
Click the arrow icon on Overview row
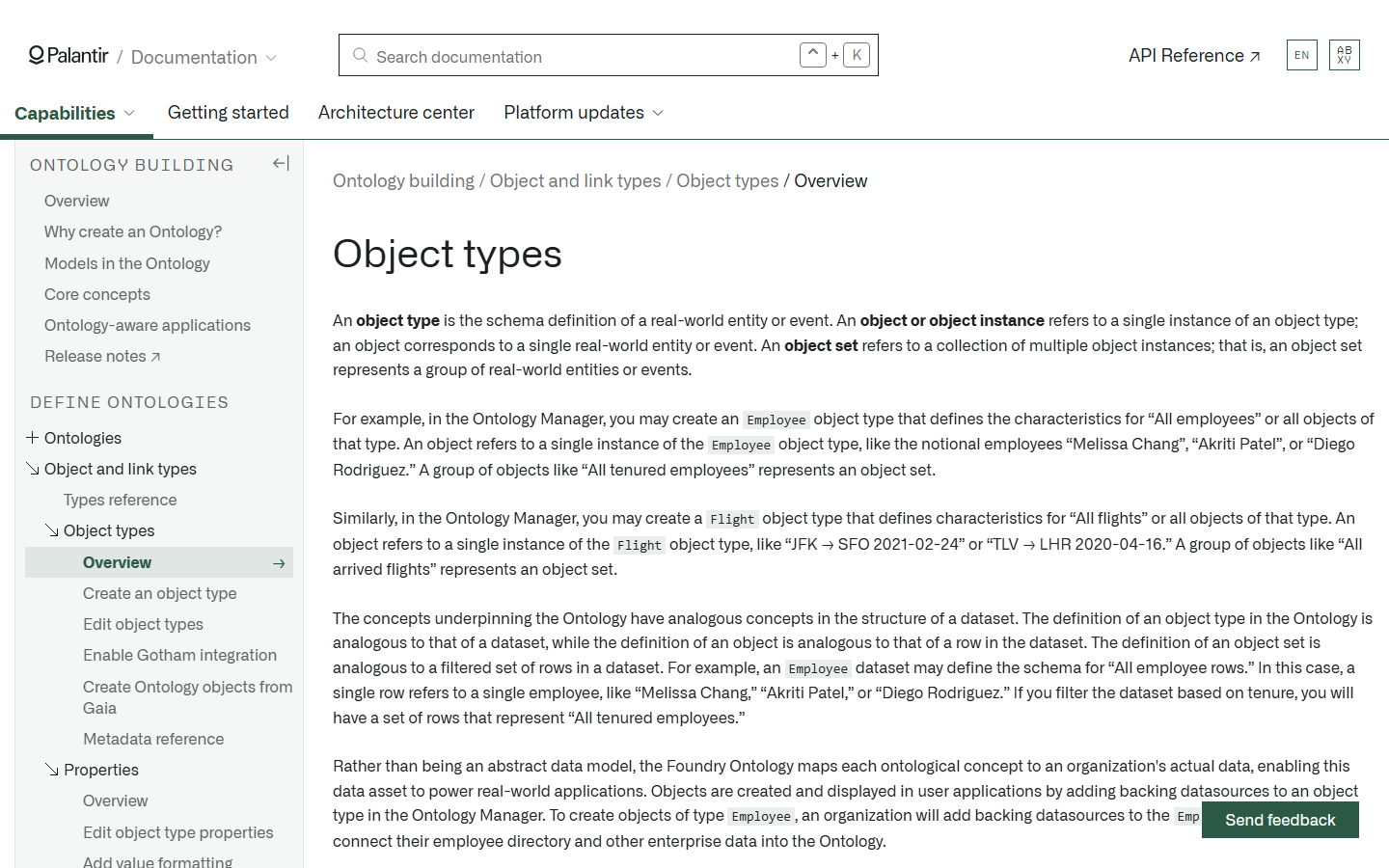coord(279,563)
